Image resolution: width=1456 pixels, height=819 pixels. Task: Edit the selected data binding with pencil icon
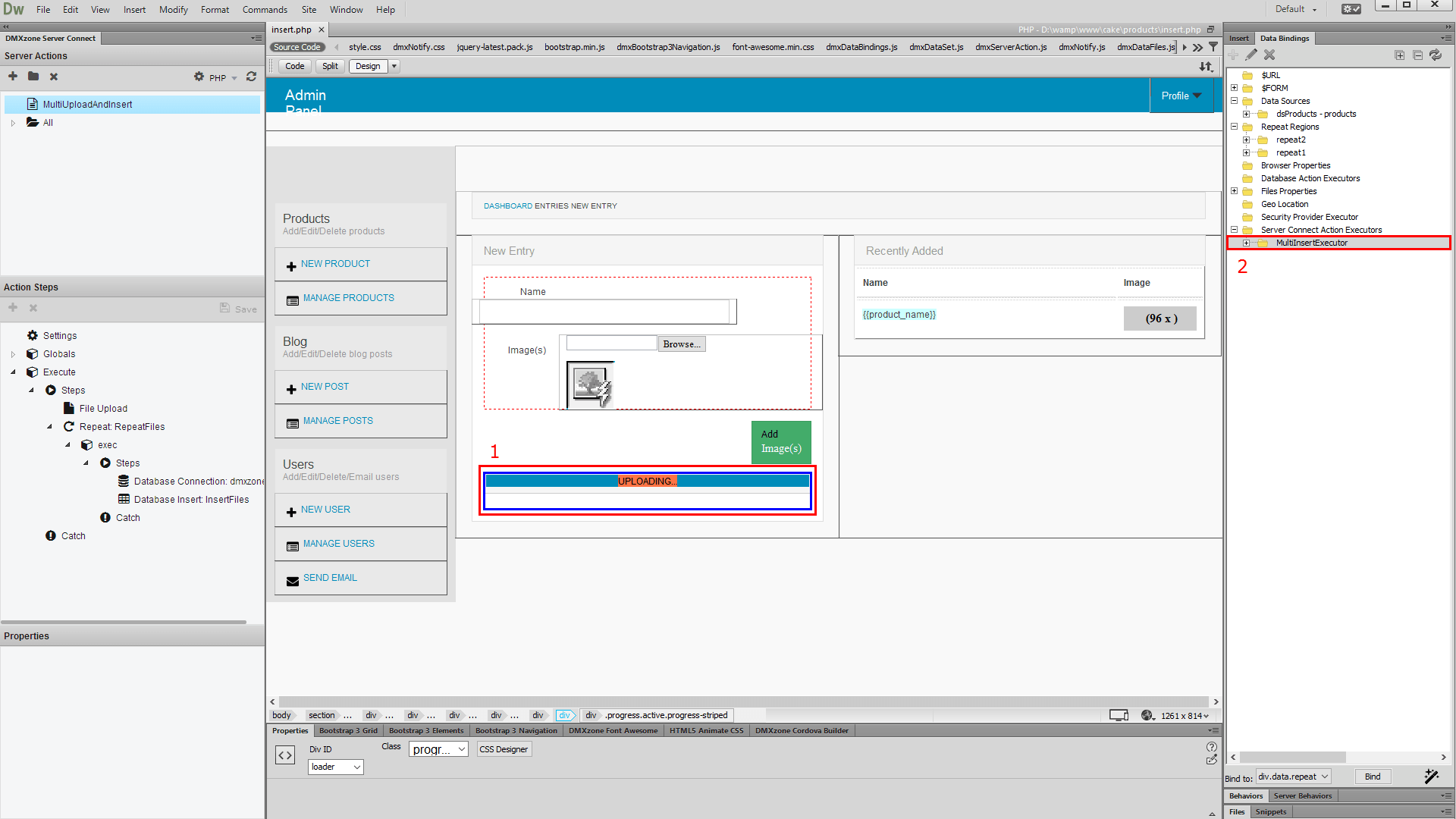point(1251,55)
